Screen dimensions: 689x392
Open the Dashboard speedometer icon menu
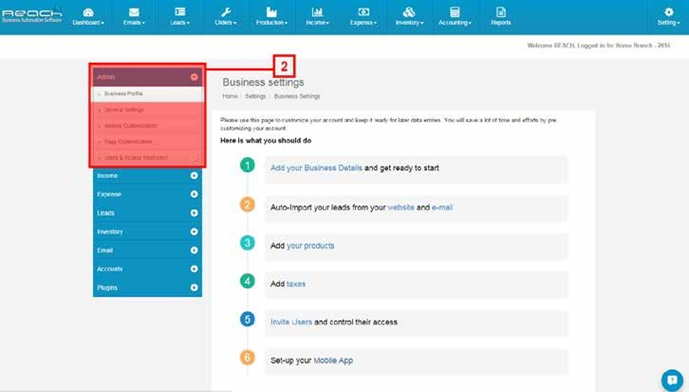click(x=88, y=12)
